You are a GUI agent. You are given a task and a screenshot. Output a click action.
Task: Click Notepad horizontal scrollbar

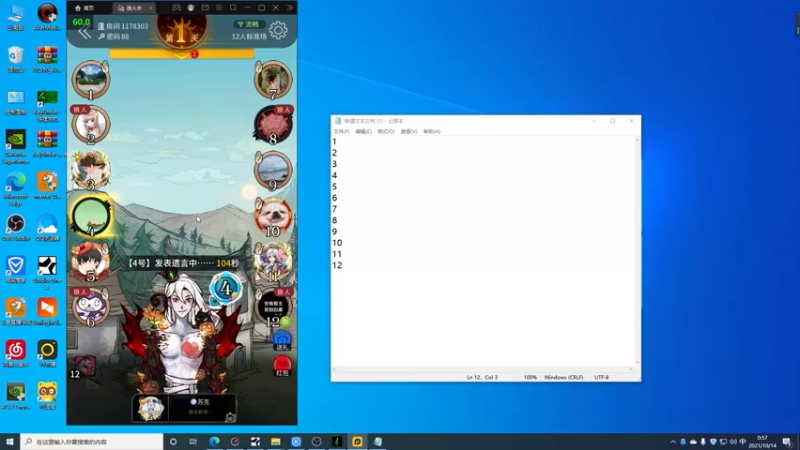[483, 369]
